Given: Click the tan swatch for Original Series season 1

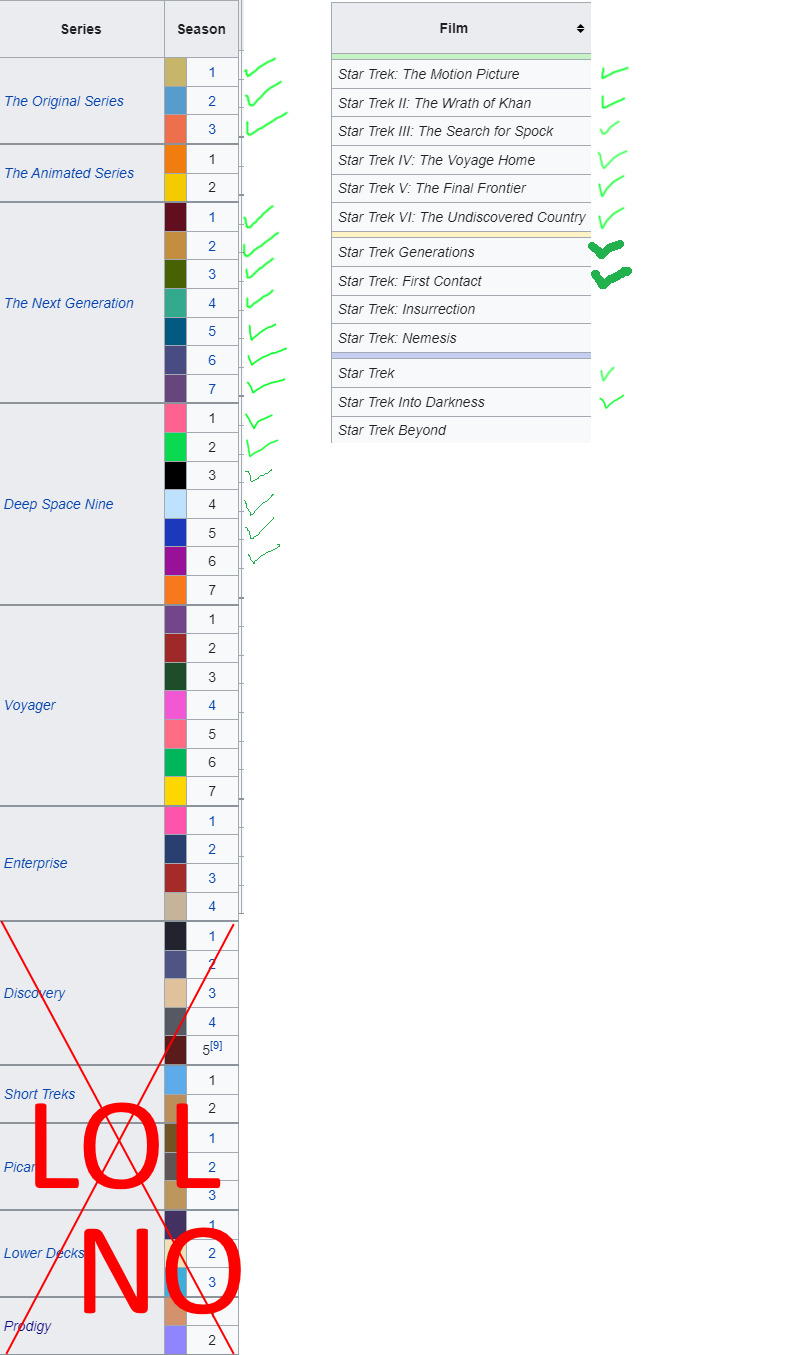Looking at the screenshot, I should (x=175, y=72).
